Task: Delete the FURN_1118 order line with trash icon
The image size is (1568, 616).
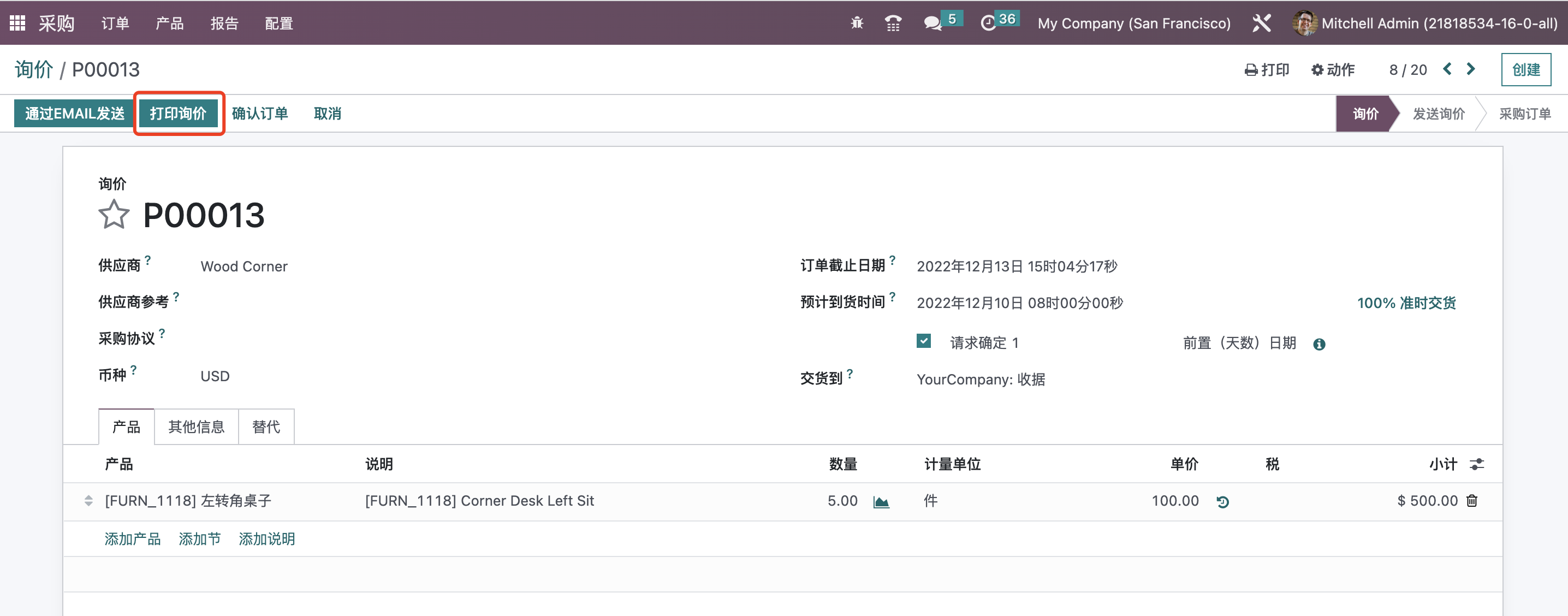Action: click(x=1472, y=500)
